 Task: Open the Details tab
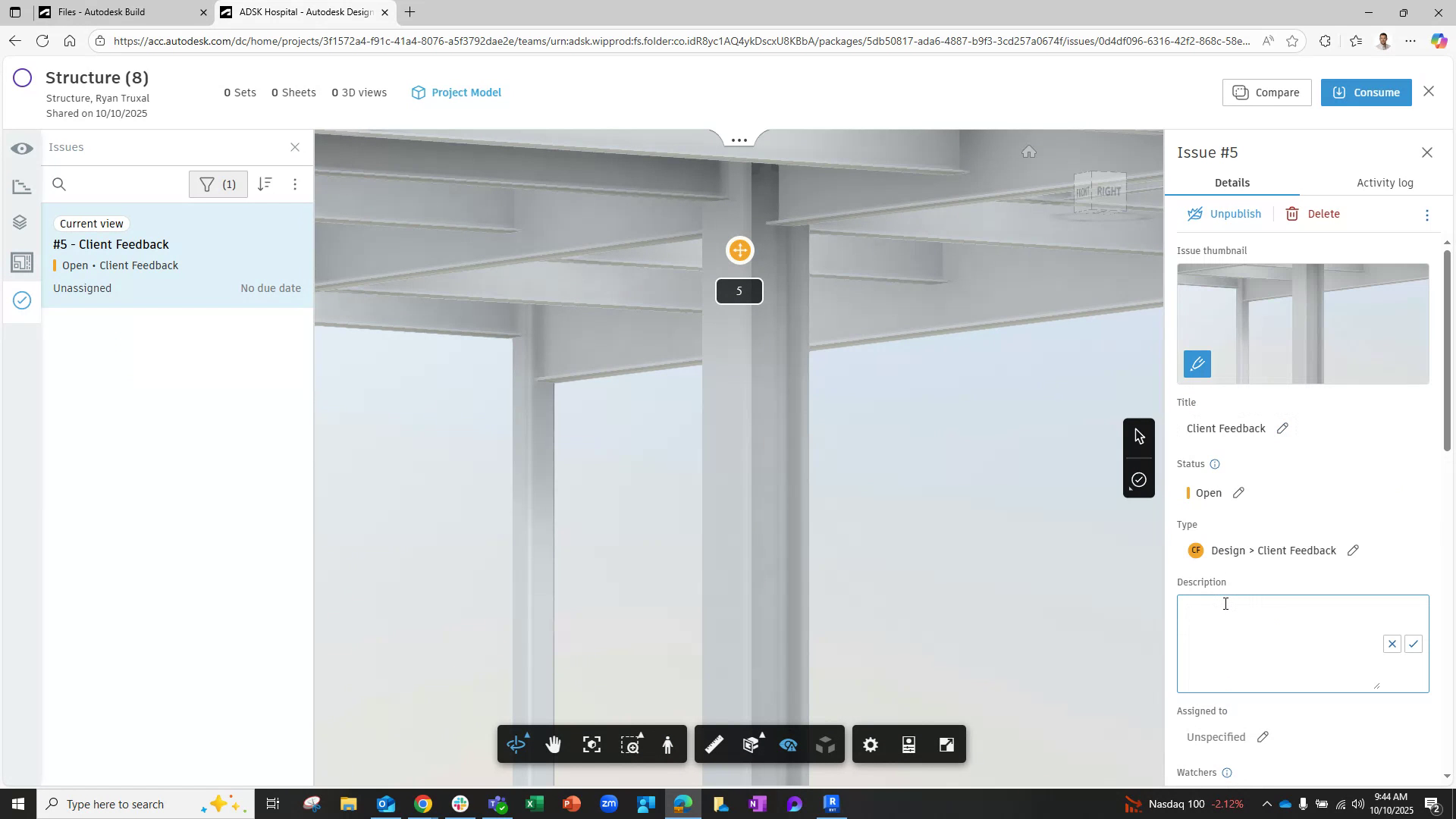[1232, 182]
